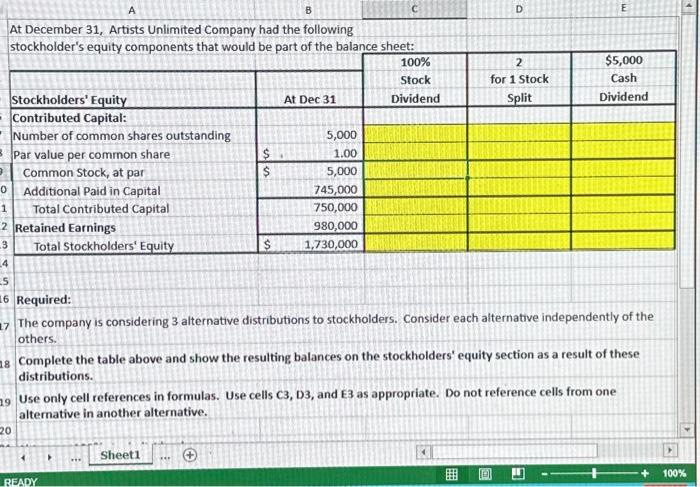Select the 100% Stock Dividend header
The height and width of the screenshot is (487, 700).
click(x=415, y=80)
